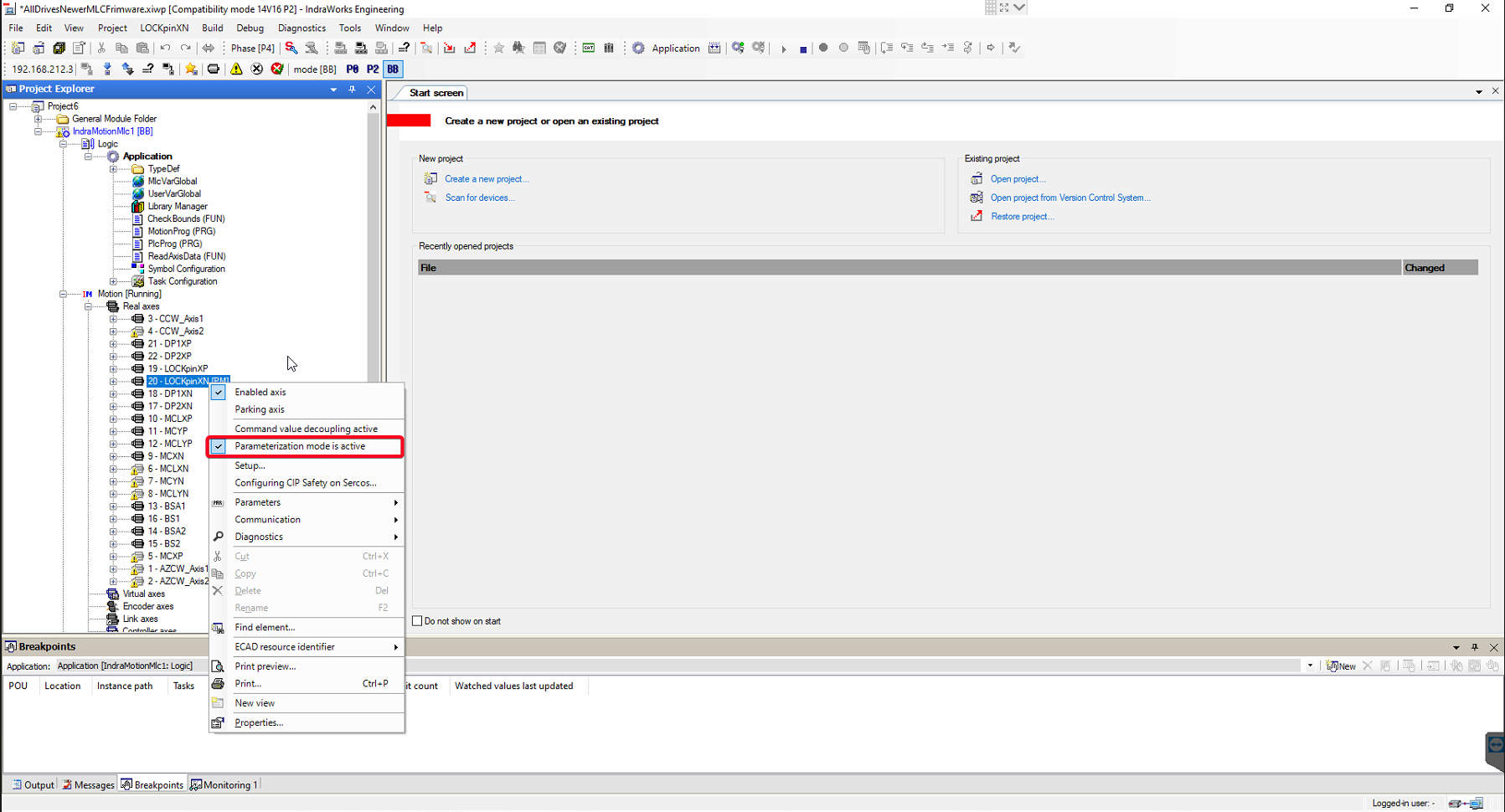Open the Project Explorer dropdown arrow

point(333,89)
